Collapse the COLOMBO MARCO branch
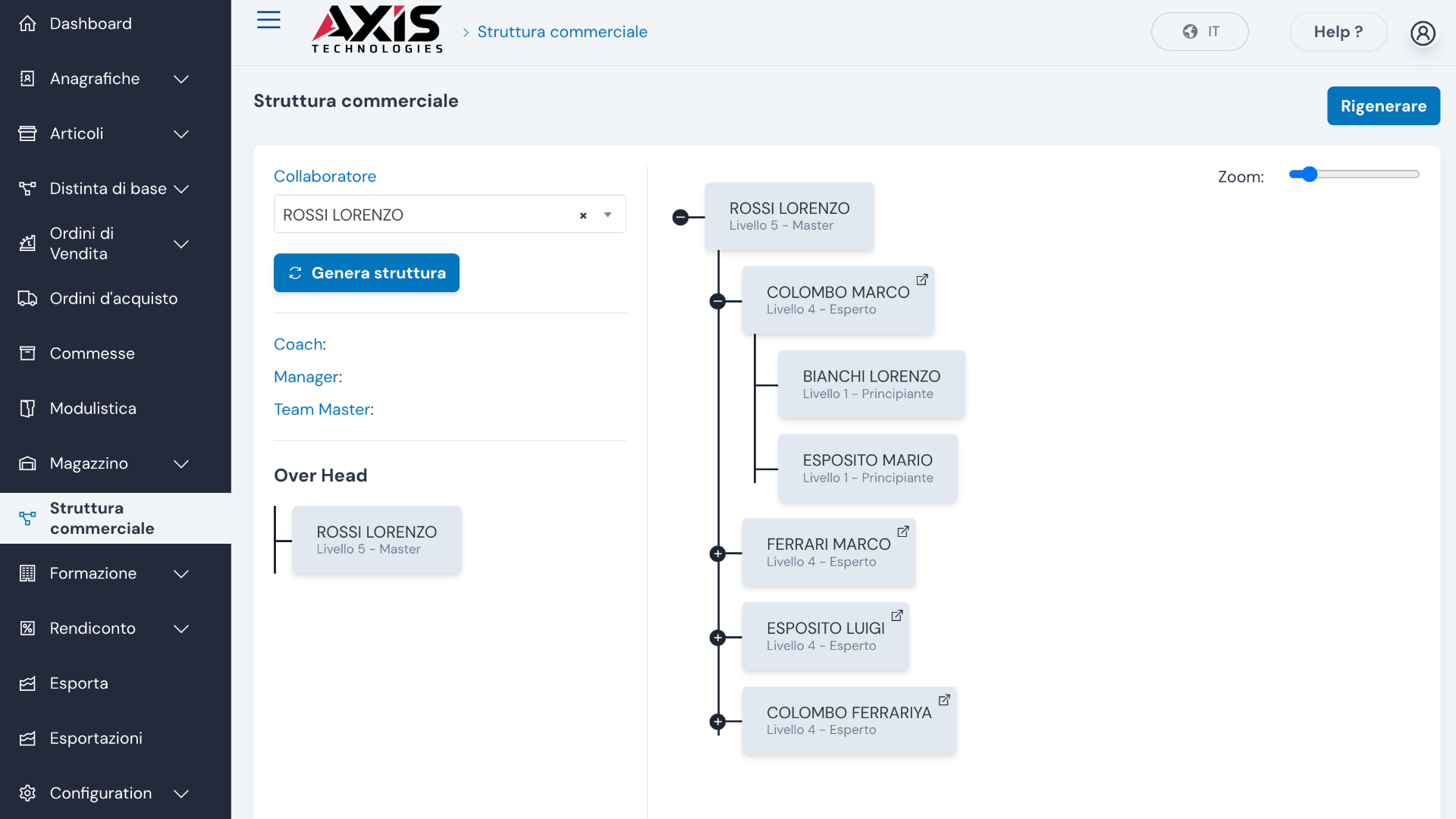 tap(717, 302)
